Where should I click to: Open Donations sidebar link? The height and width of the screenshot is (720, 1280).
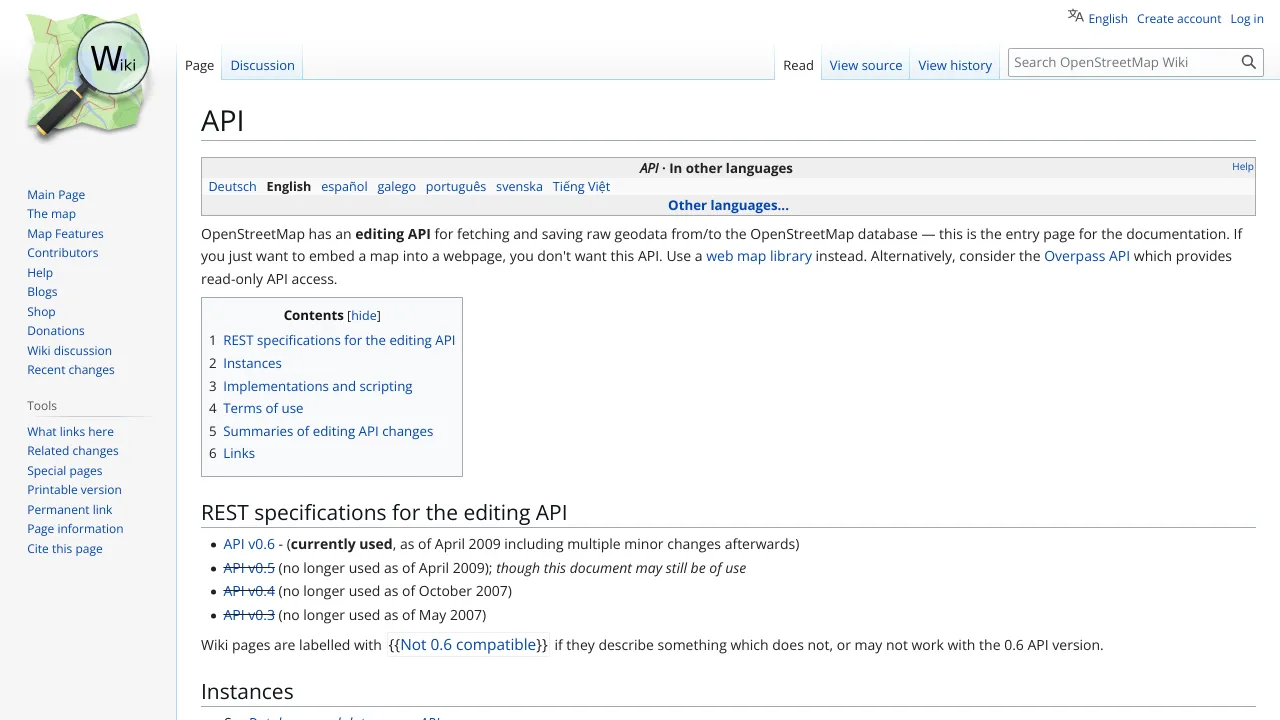(56, 331)
